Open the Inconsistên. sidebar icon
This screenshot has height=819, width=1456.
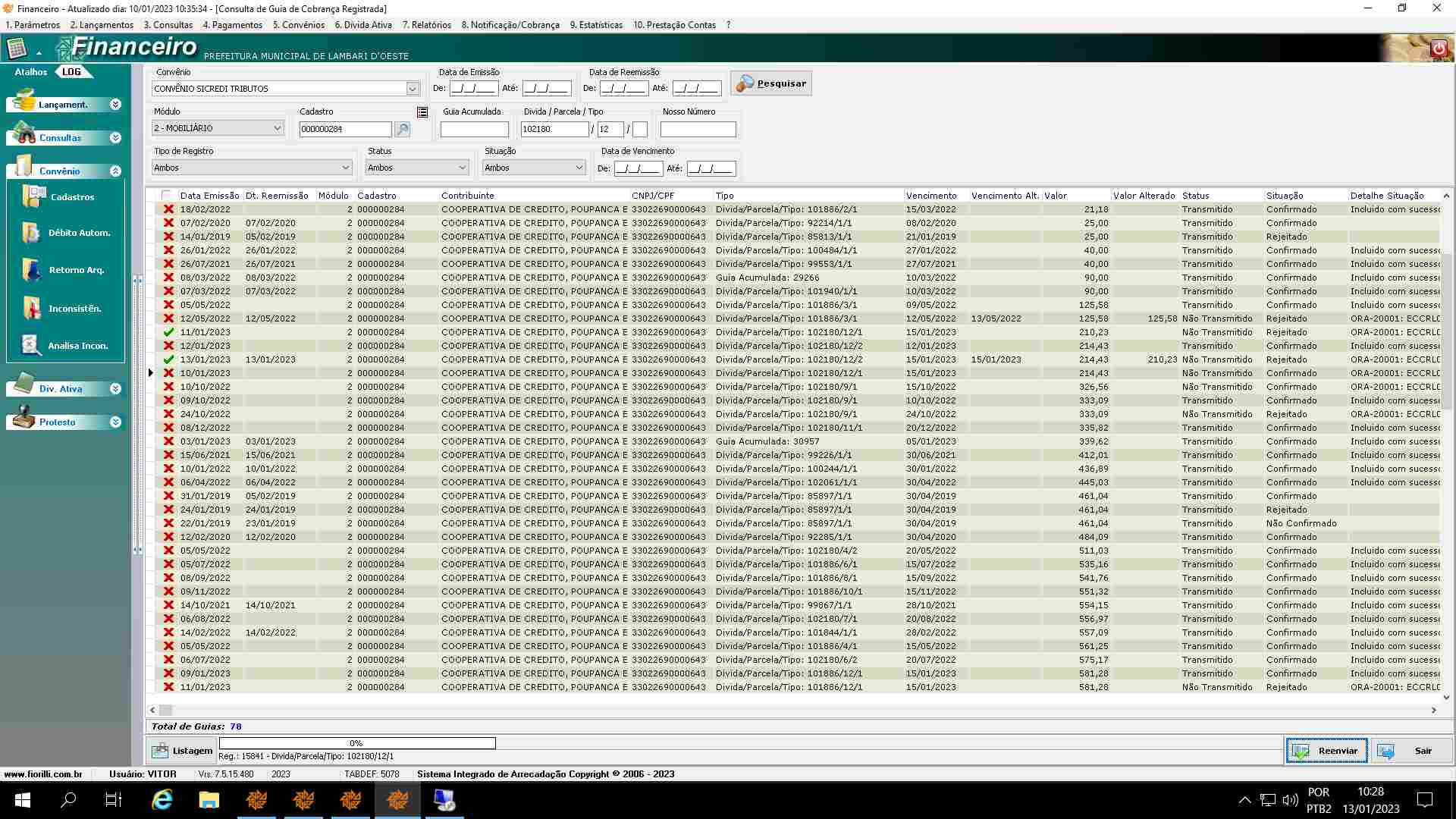click(x=32, y=308)
